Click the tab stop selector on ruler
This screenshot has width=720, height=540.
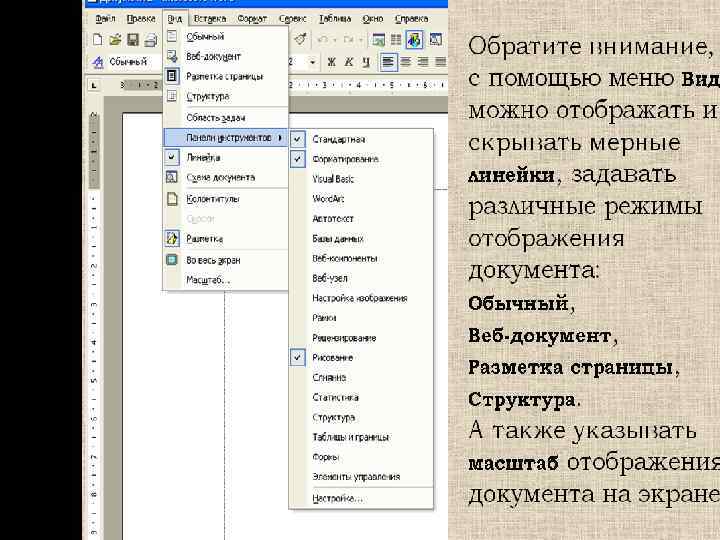94,85
